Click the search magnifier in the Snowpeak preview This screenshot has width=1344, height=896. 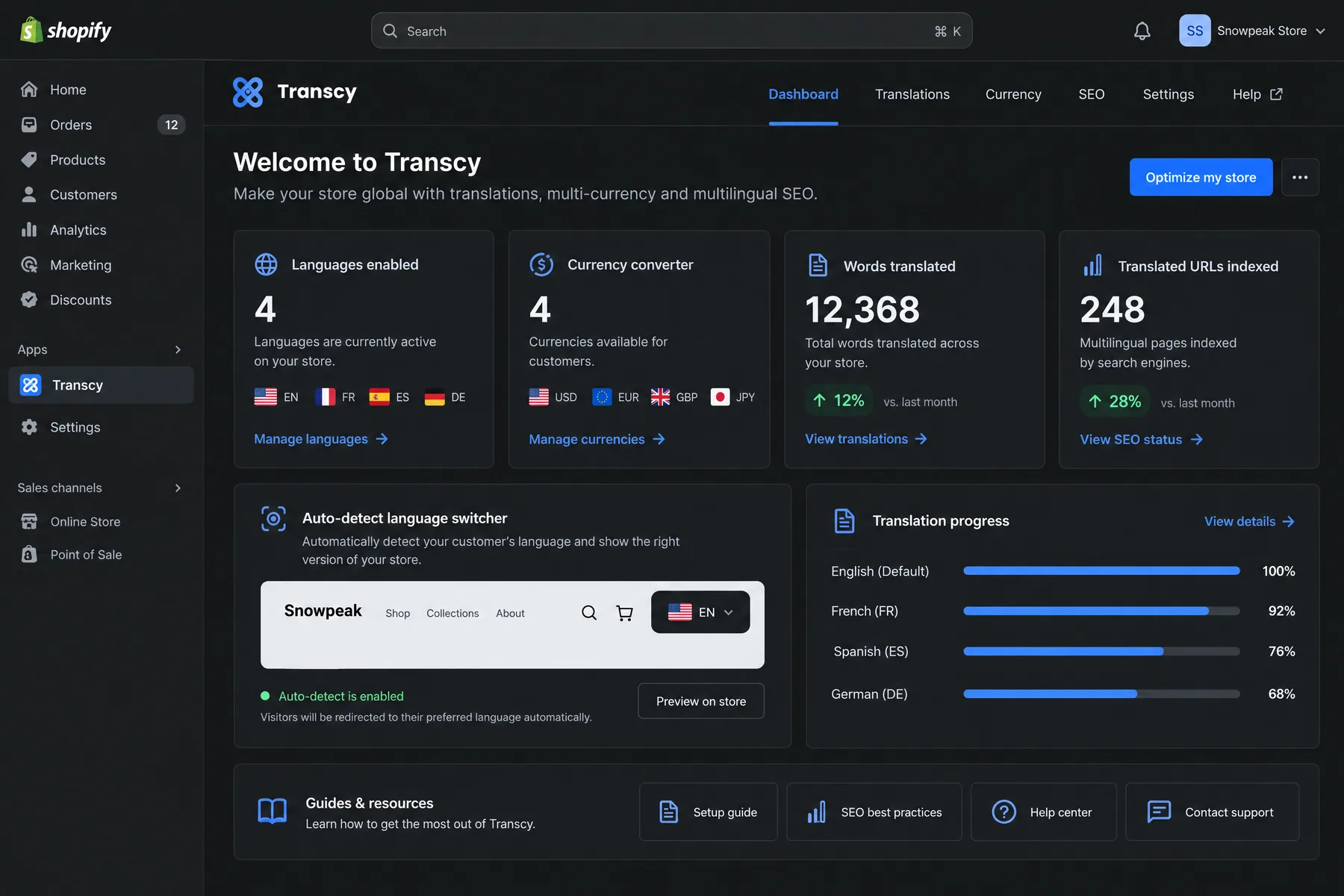click(589, 612)
